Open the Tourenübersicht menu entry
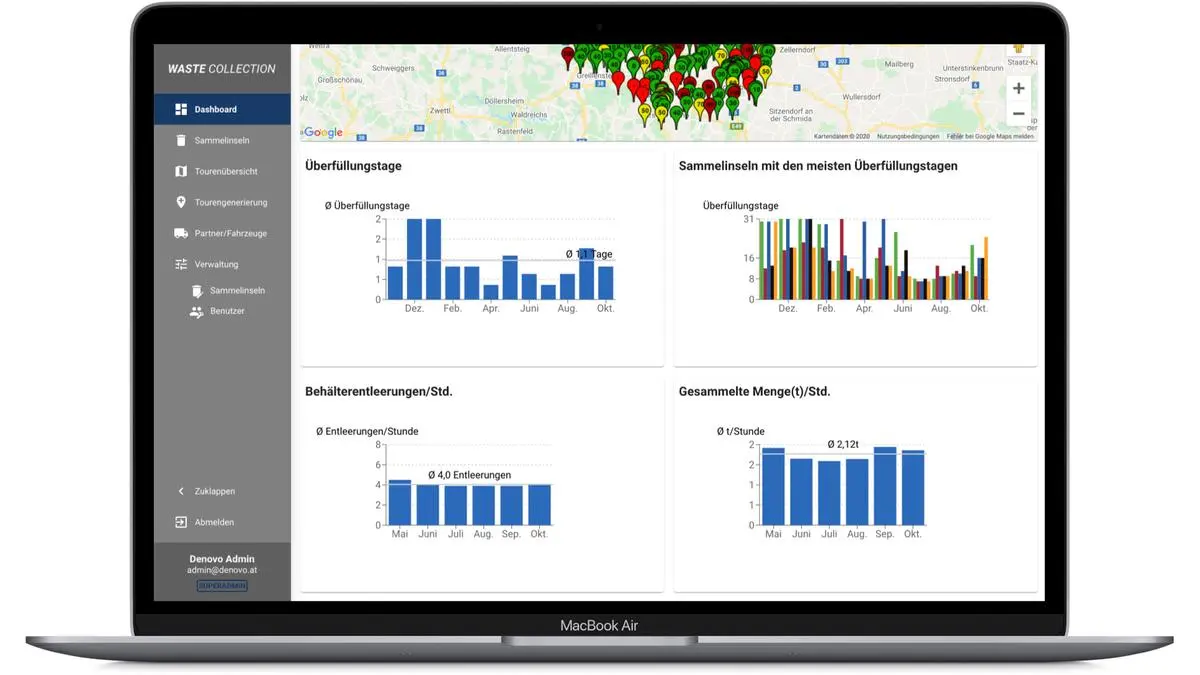1200x675 pixels. (x=226, y=172)
